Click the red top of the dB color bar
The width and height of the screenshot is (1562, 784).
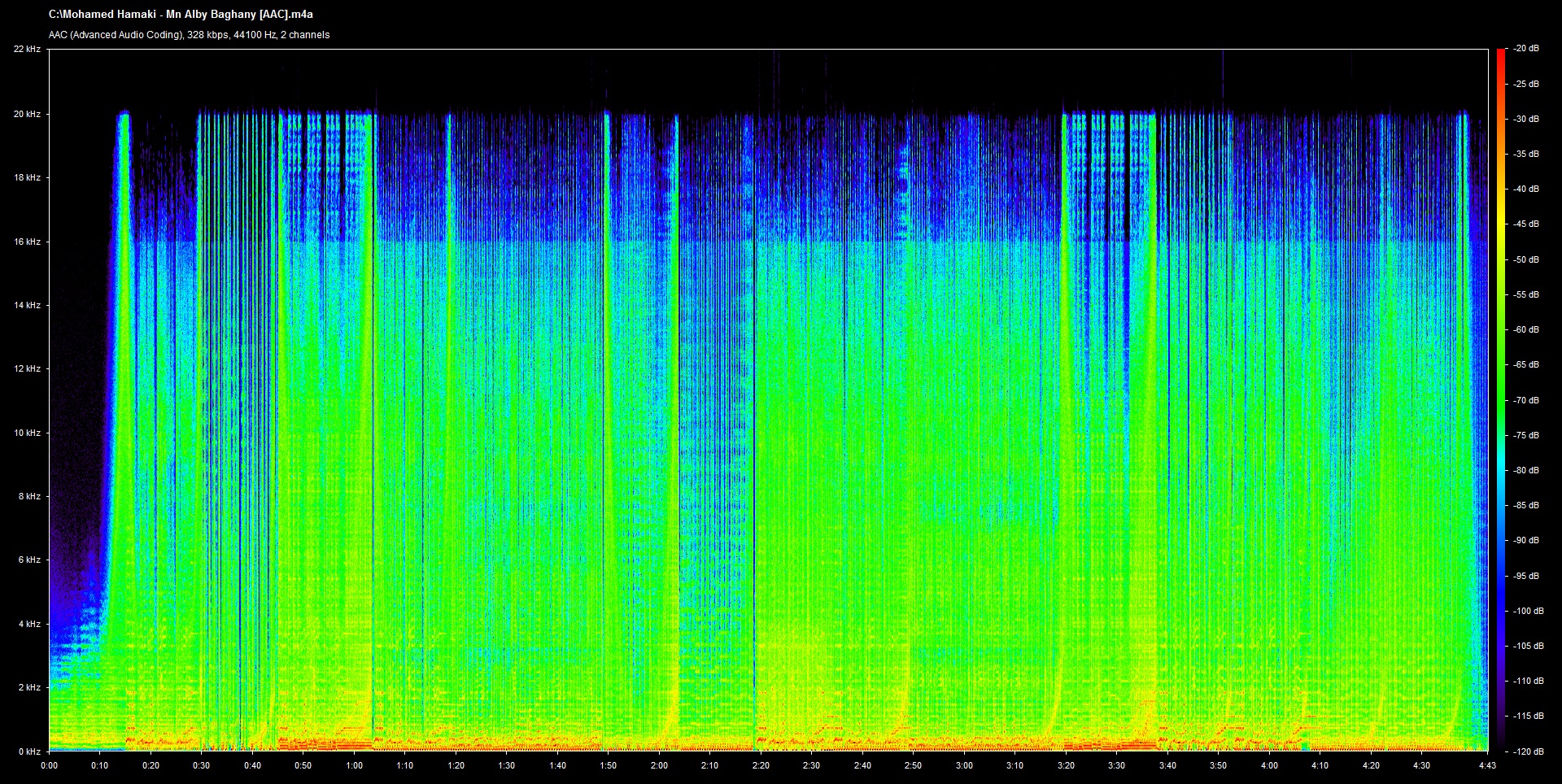coord(1500,57)
